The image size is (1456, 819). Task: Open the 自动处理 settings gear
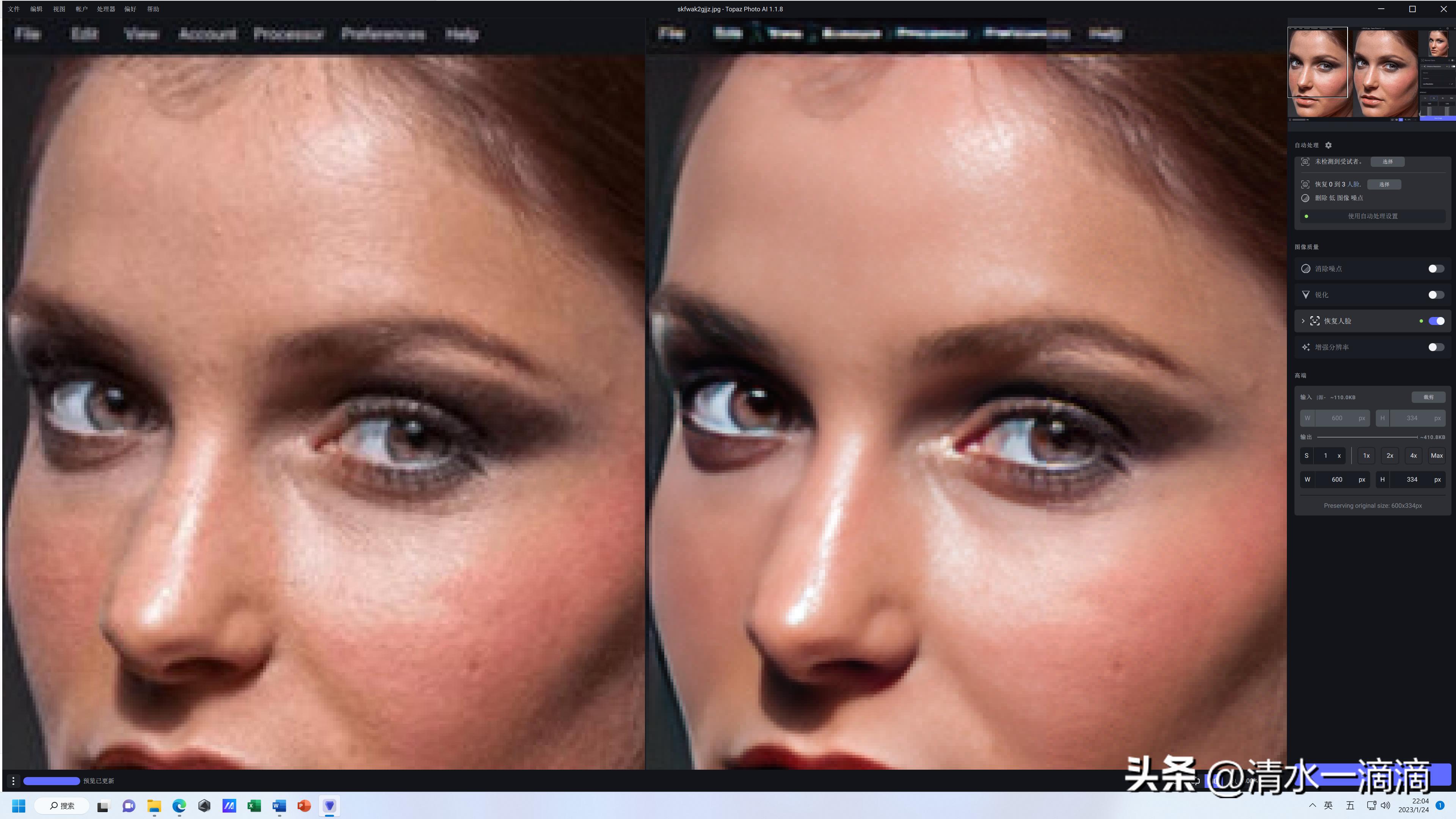[1328, 145]
